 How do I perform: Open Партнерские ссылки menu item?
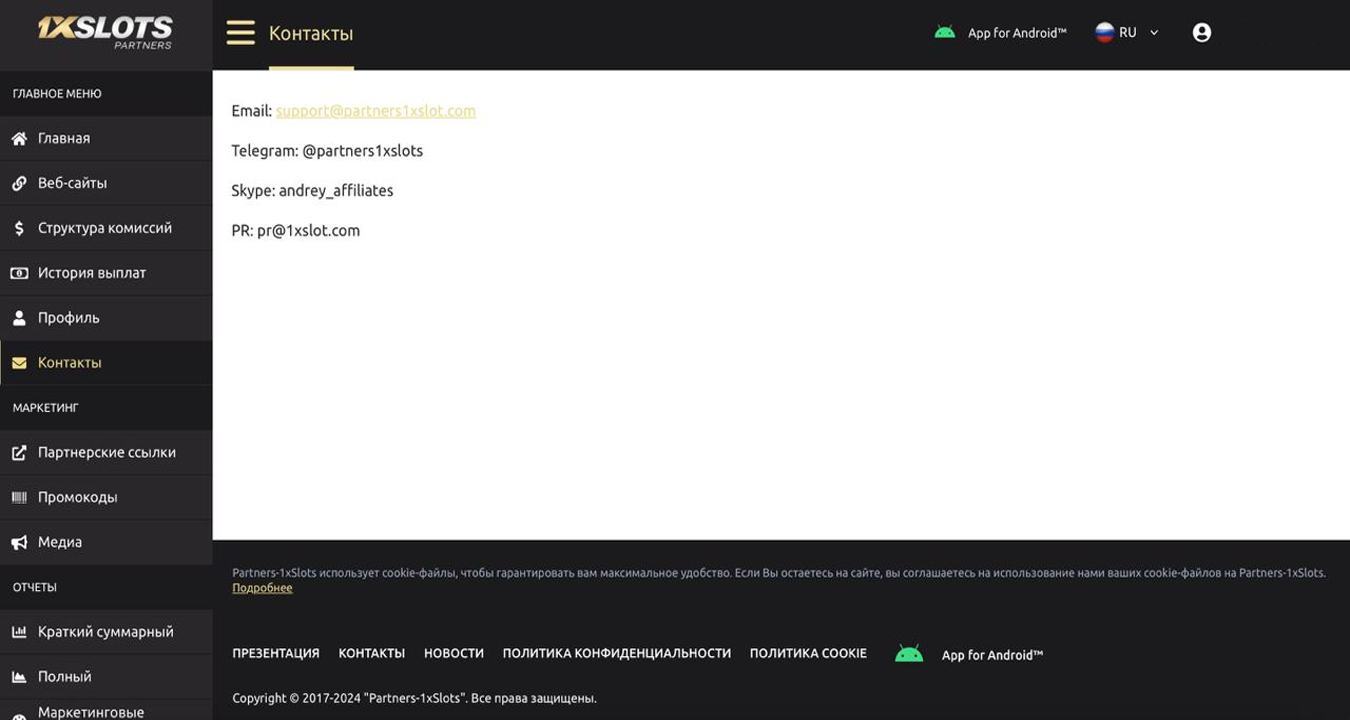[x=106, y=452]
